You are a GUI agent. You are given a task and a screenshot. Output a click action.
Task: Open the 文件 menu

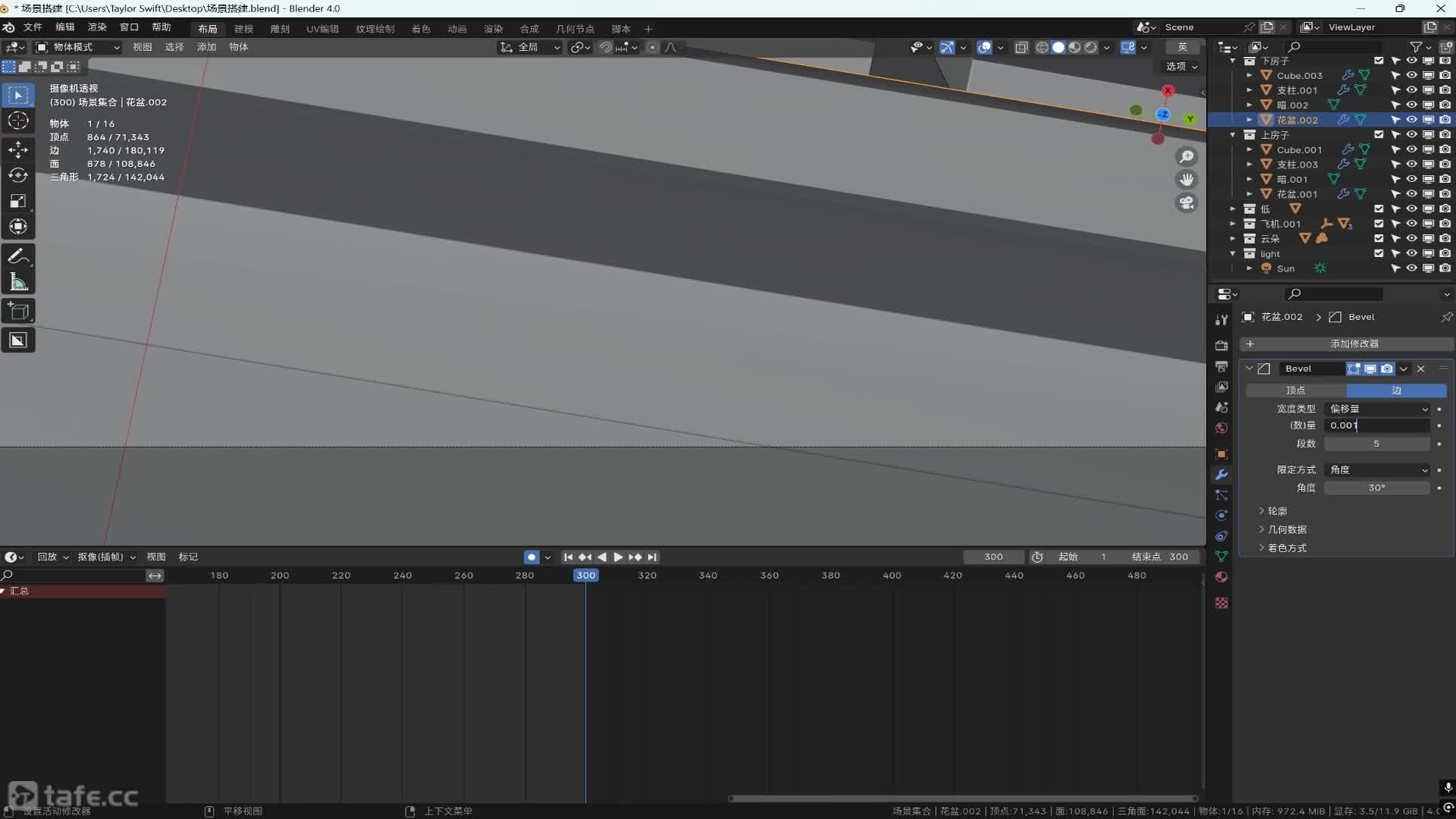(x=33, y=27)
